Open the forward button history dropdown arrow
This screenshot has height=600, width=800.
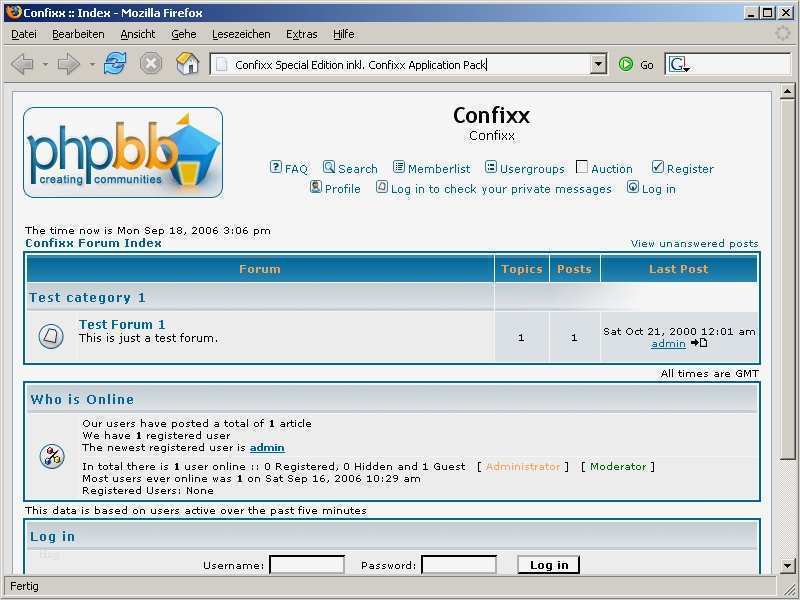92,65
